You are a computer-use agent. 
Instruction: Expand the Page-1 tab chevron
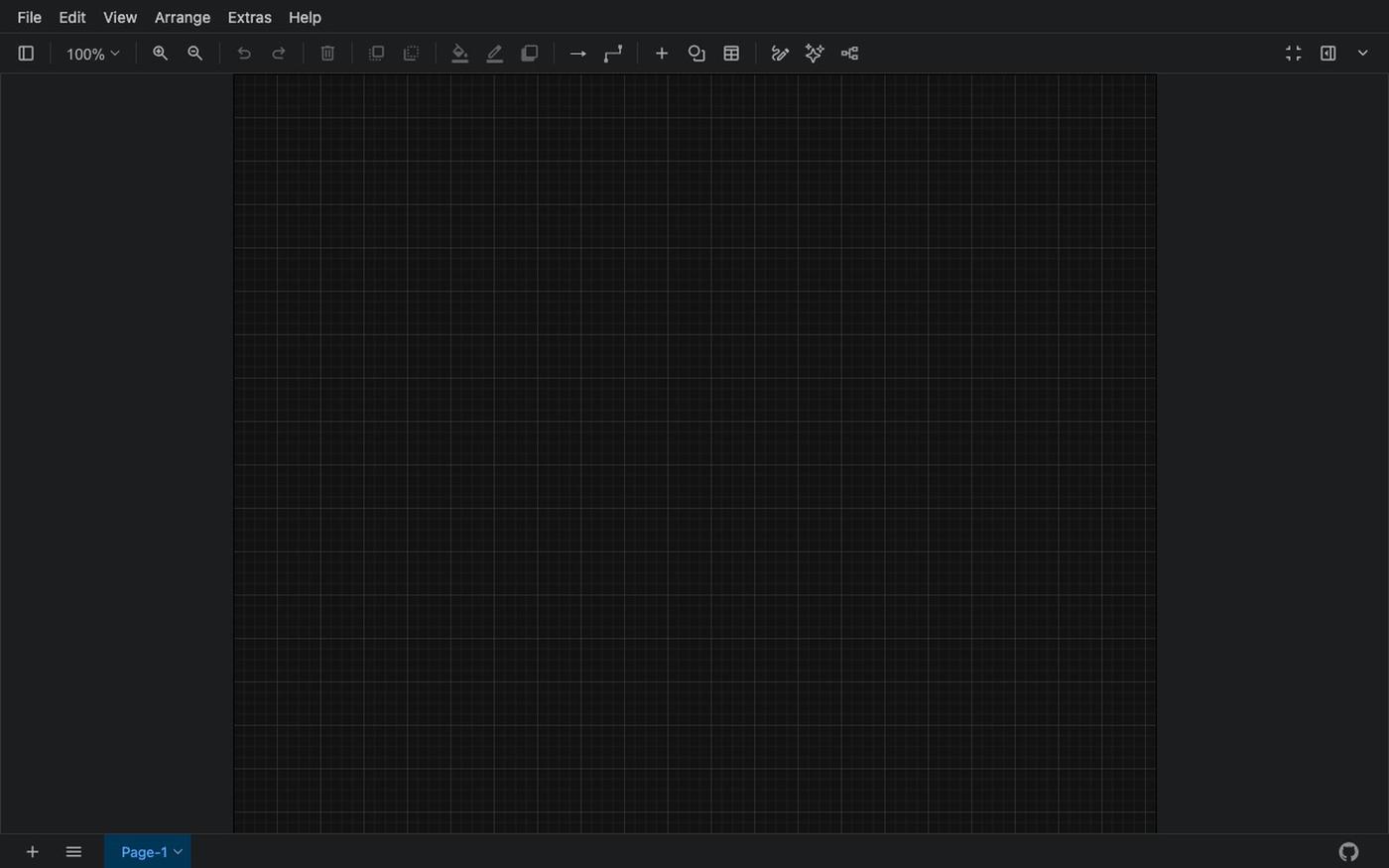179,852
